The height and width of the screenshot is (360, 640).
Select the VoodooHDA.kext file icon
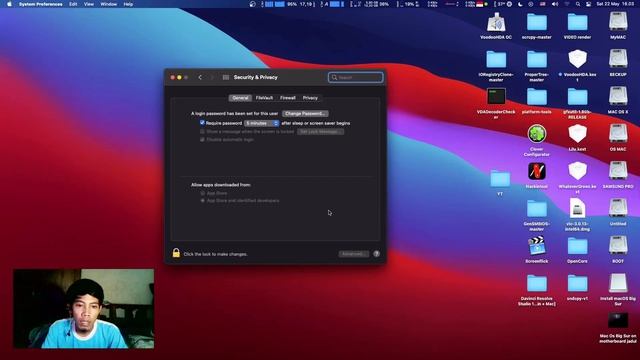[577, 59]
